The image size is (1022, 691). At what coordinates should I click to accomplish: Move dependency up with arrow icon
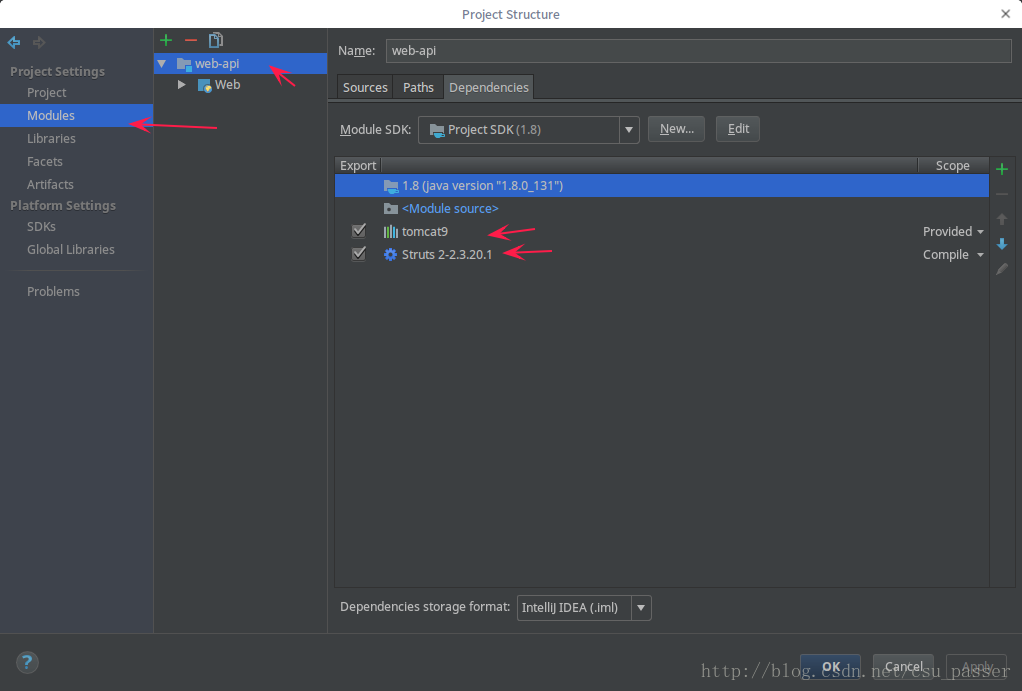(1002, 219)
